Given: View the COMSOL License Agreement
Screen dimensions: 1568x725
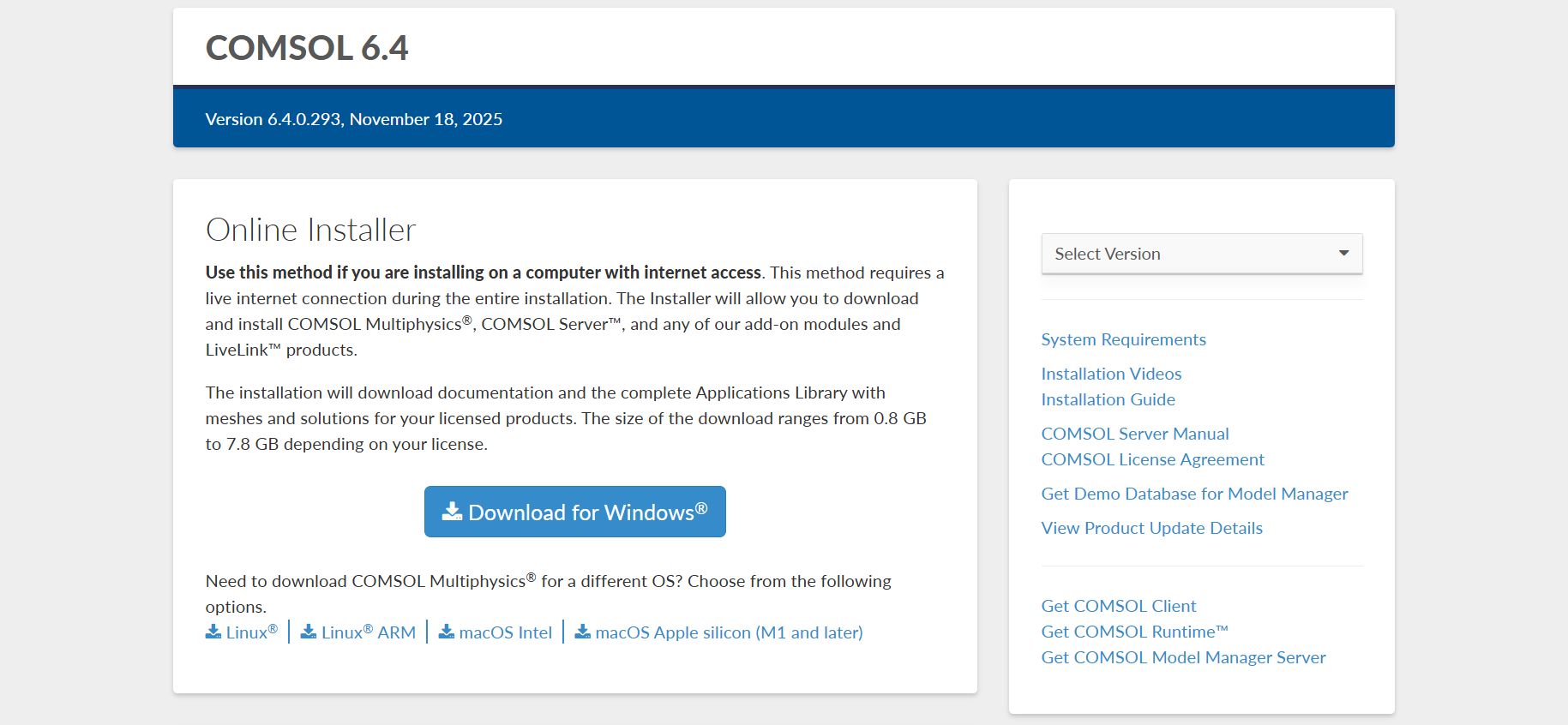Looking at the screenshot, I should pyautogui.click(x=1152, y=459).
